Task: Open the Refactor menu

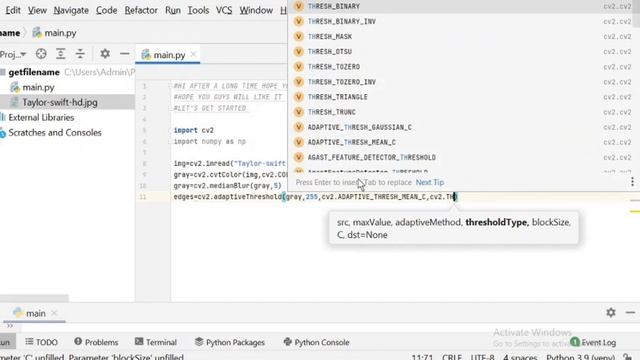Action: (x=141, y=10)
